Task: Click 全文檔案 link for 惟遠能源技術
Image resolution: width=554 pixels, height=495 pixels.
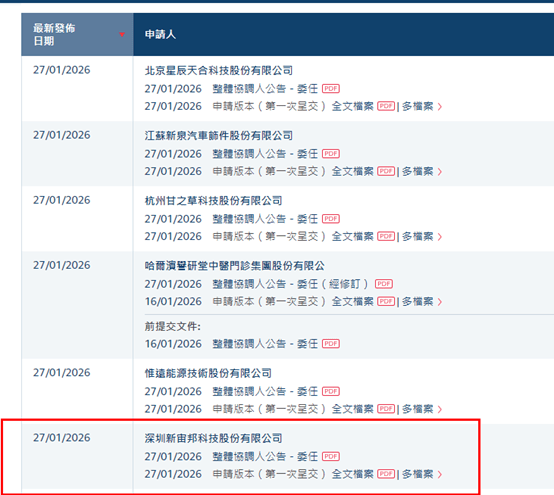Action: click(353, 409)
